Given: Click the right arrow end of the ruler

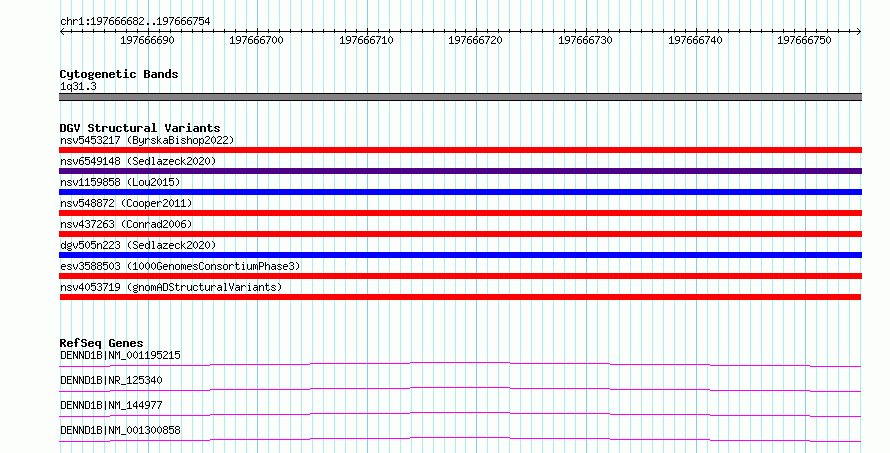Looking at the screenshot, I should 859,32.
